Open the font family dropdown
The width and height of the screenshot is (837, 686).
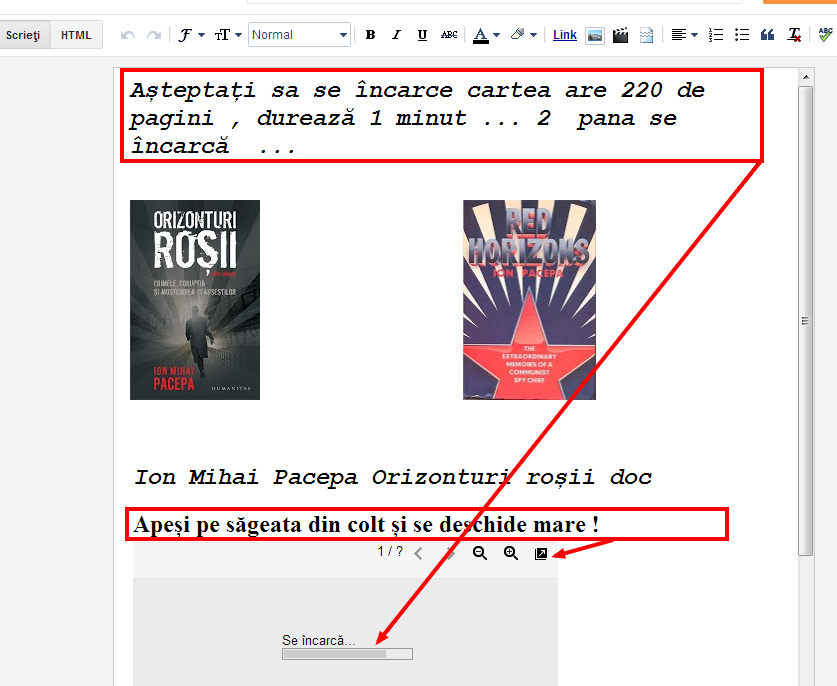pos(191,35)
